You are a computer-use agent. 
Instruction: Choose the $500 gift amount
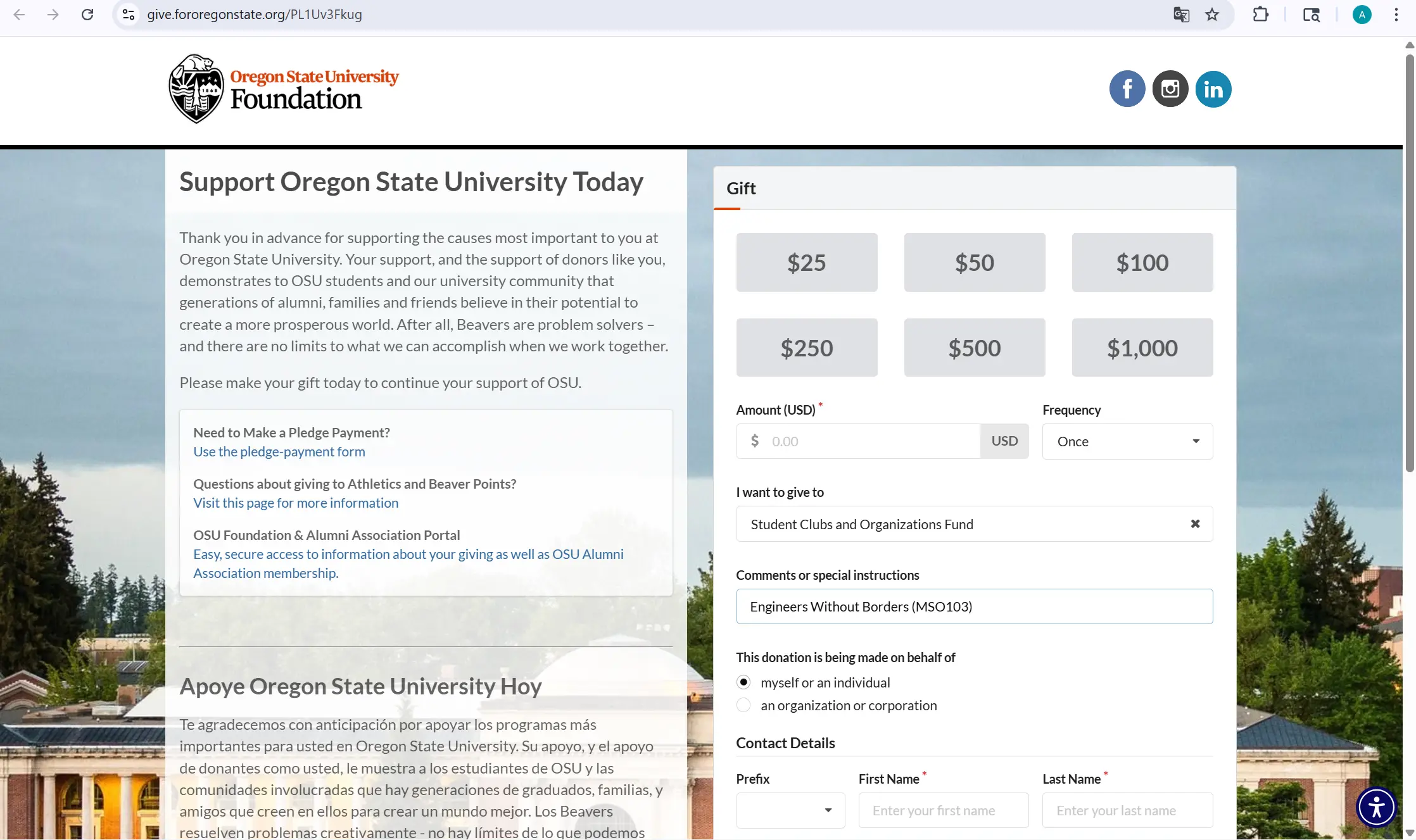[x=974, y=348]
